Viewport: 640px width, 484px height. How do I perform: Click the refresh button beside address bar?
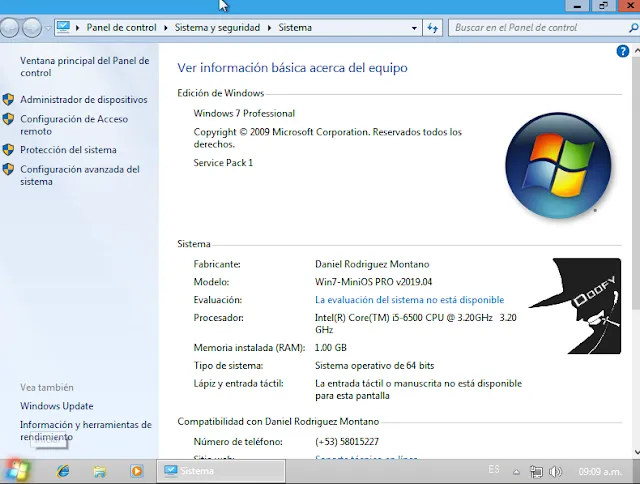[433, 28]
